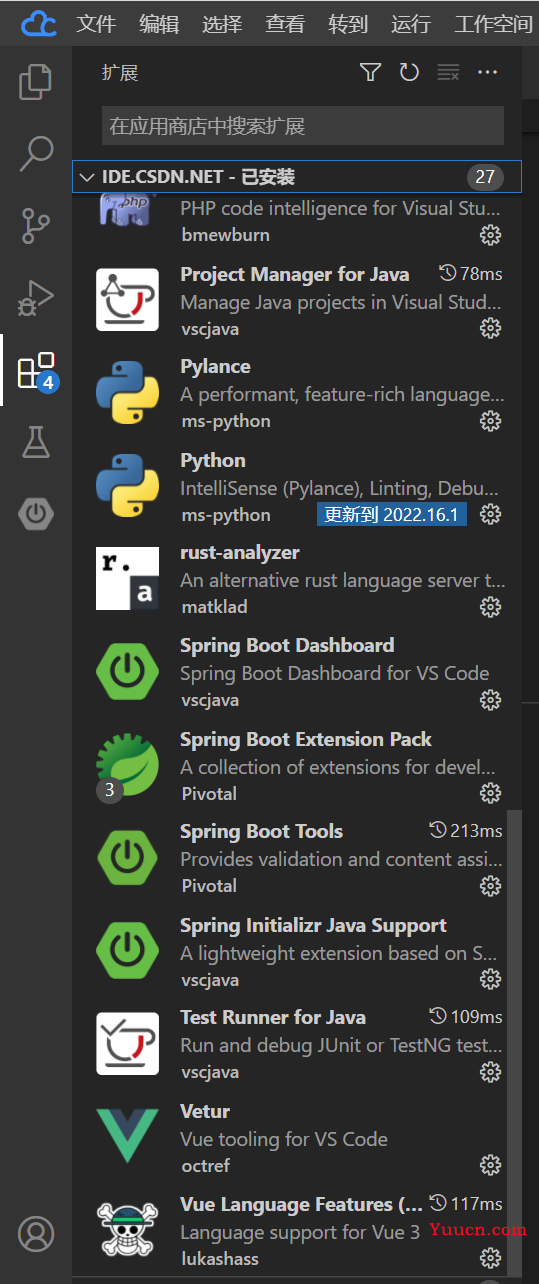Open the 转到 menu
The image size is (539, 1284).
348,24
